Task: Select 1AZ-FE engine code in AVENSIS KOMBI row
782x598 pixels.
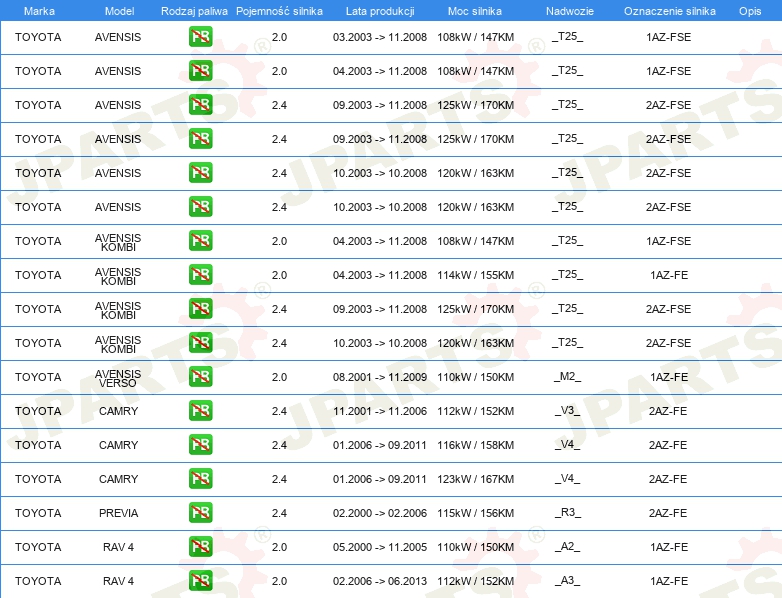Action: (x=669, y=275)
